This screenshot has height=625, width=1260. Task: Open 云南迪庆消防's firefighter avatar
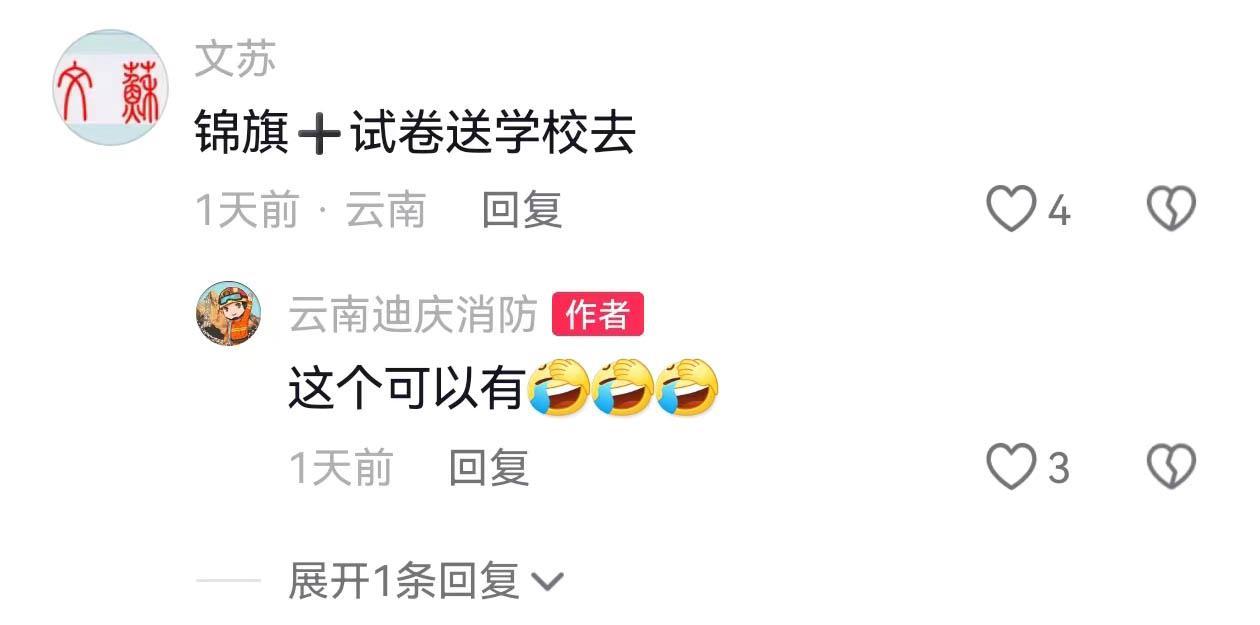click(229, 313)
